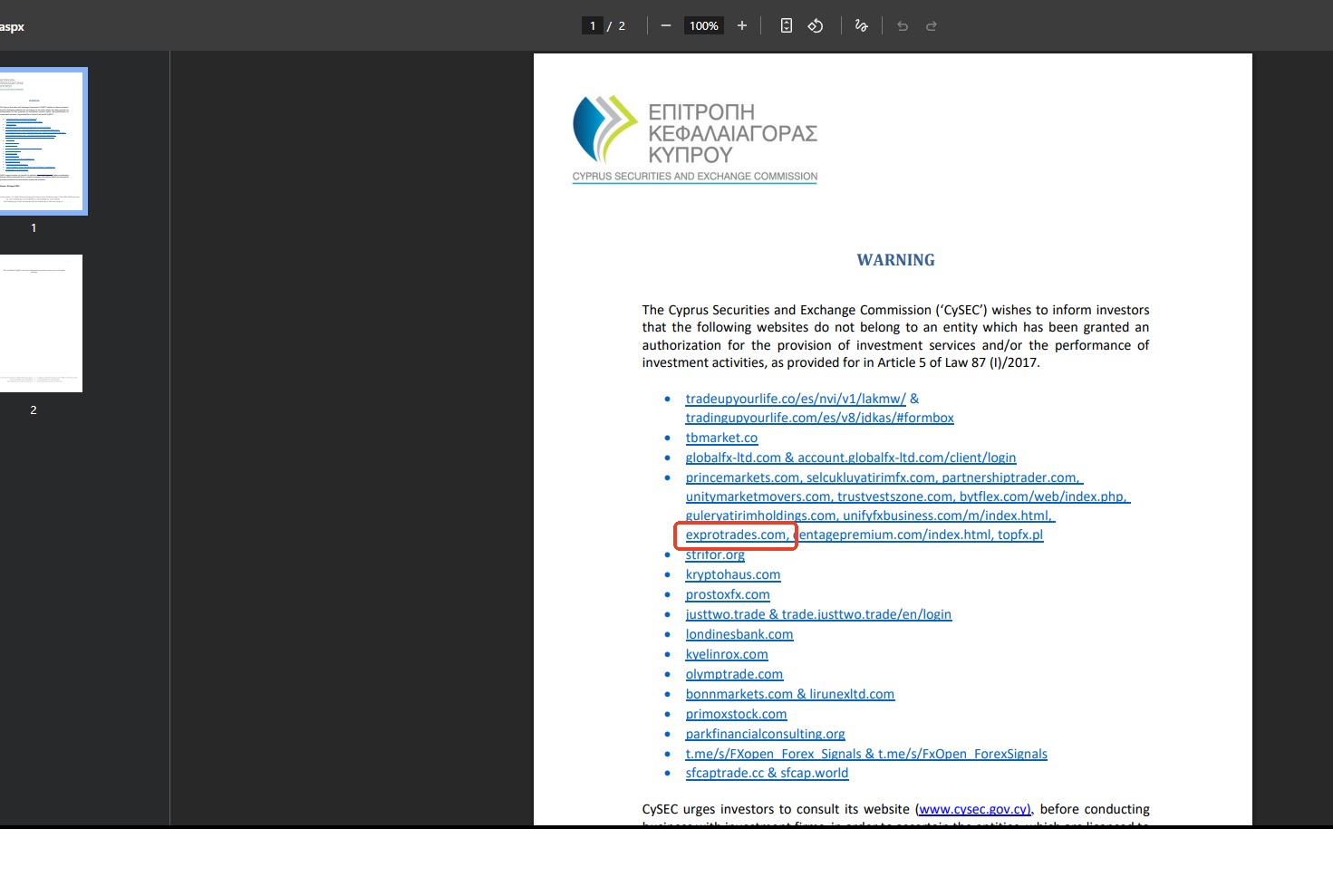
Task: Follow the kryptohaus.com link
Action: click(x=732, y=574)
